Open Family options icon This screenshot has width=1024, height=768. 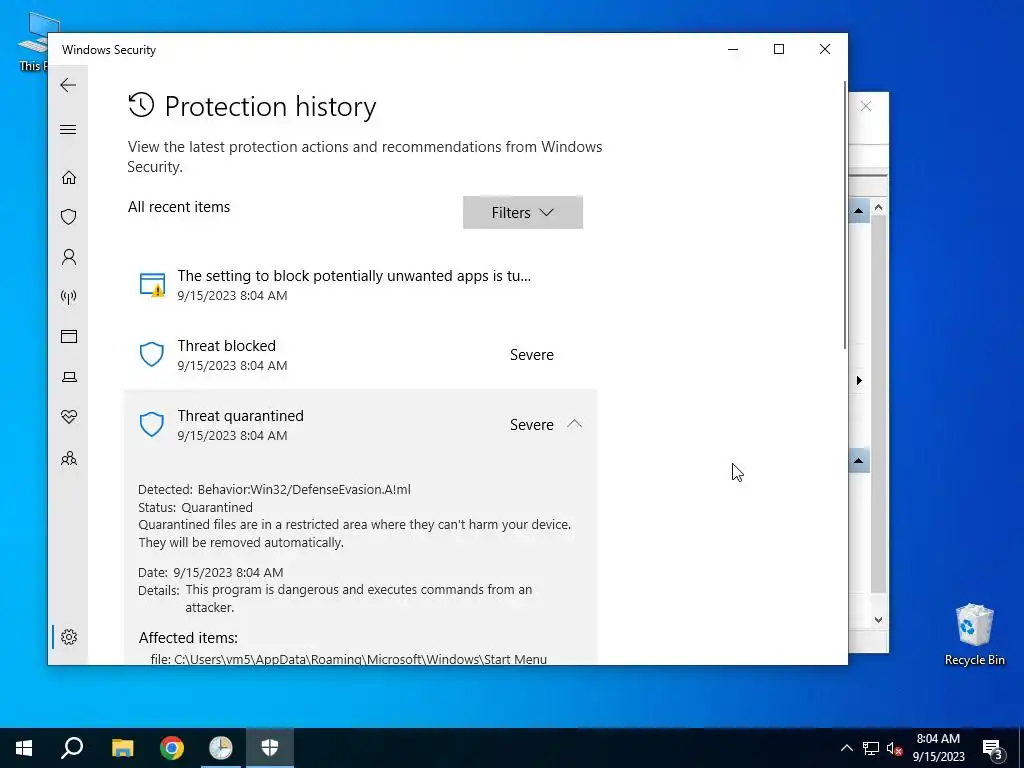tap(69, 458)
